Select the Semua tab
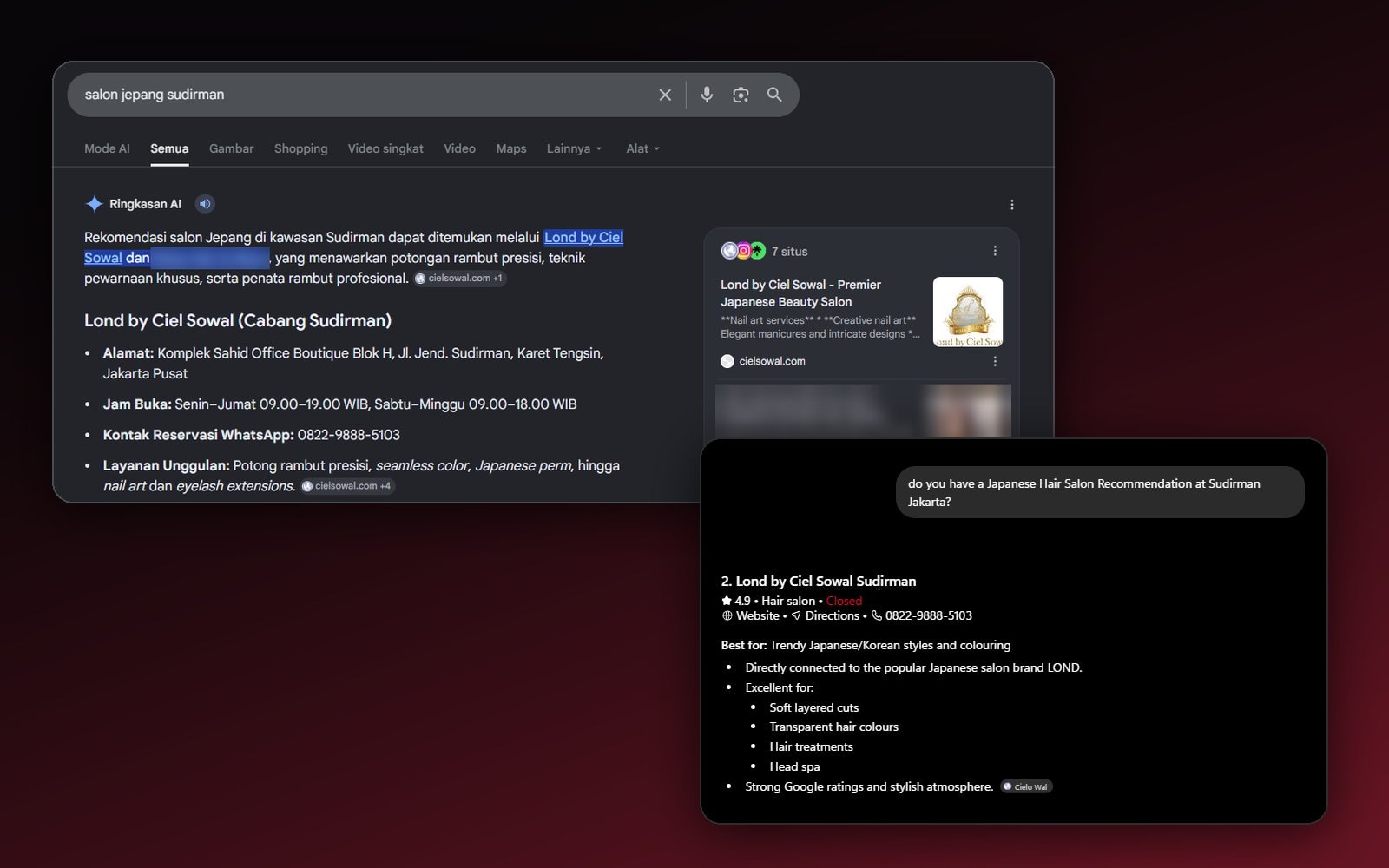This screenshot has height=868, width=1389. 169,148
